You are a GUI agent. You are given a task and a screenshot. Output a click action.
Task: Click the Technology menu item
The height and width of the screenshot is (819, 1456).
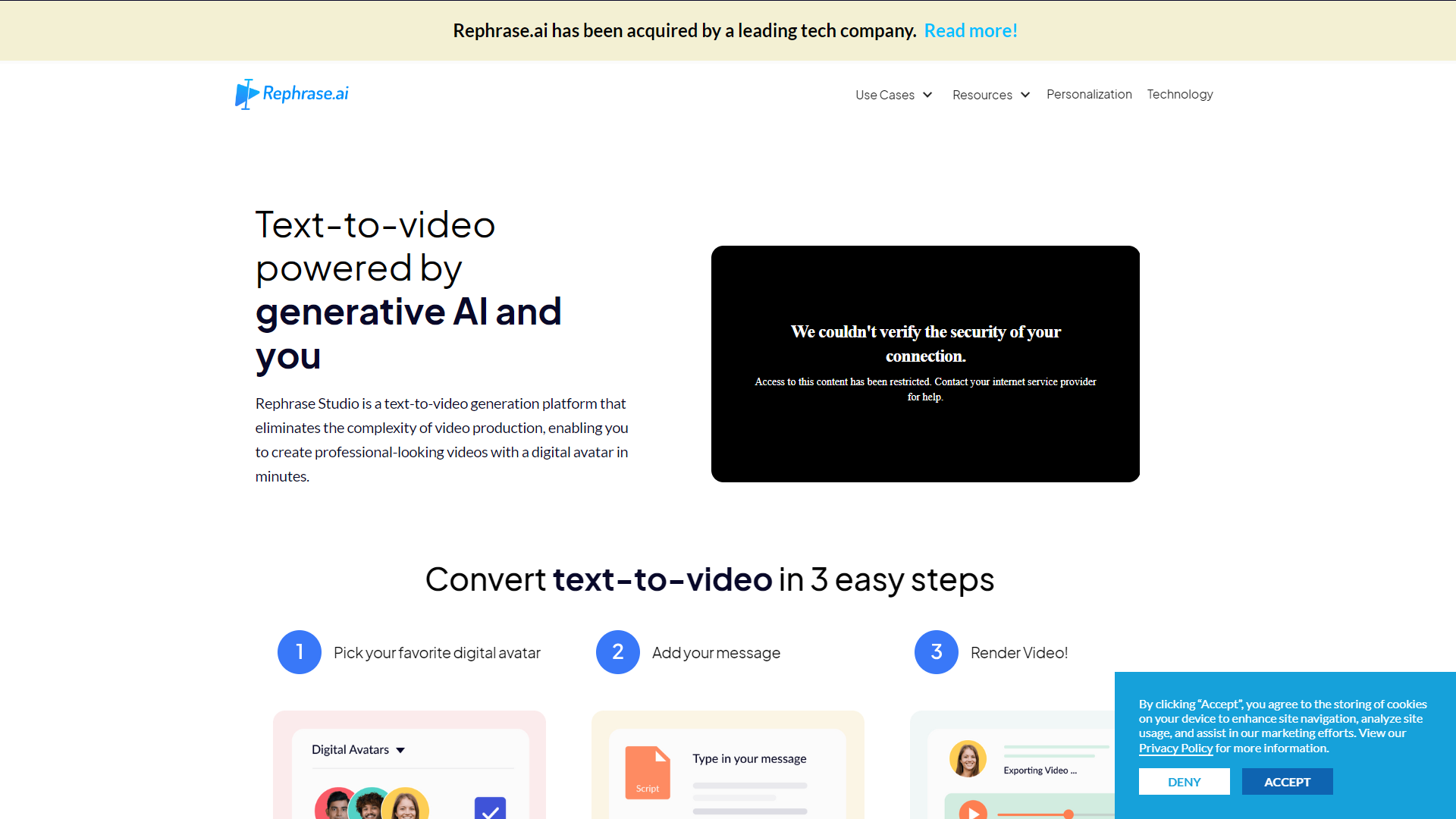click(x=1180, y=94)
